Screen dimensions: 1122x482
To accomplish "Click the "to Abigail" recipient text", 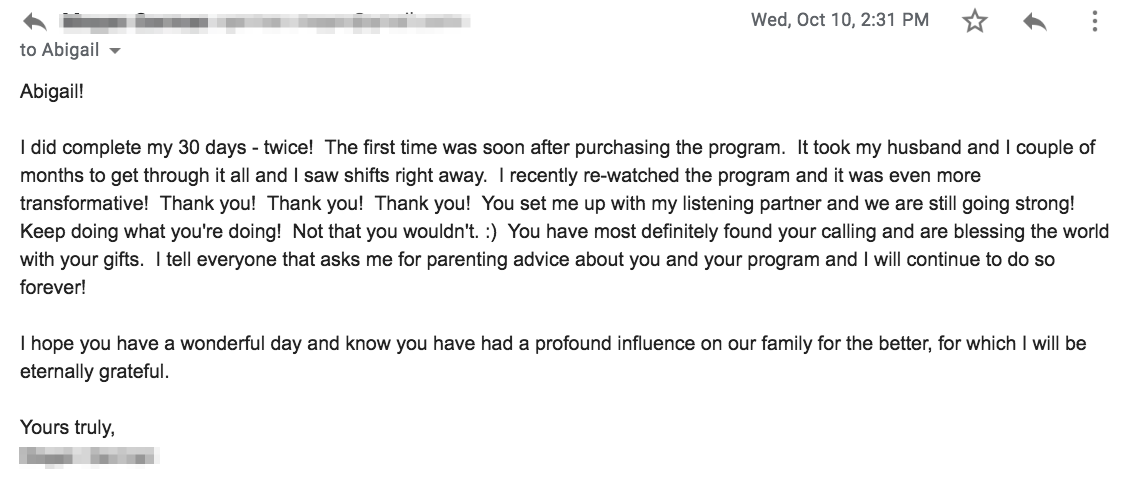I will coord(59,51).
